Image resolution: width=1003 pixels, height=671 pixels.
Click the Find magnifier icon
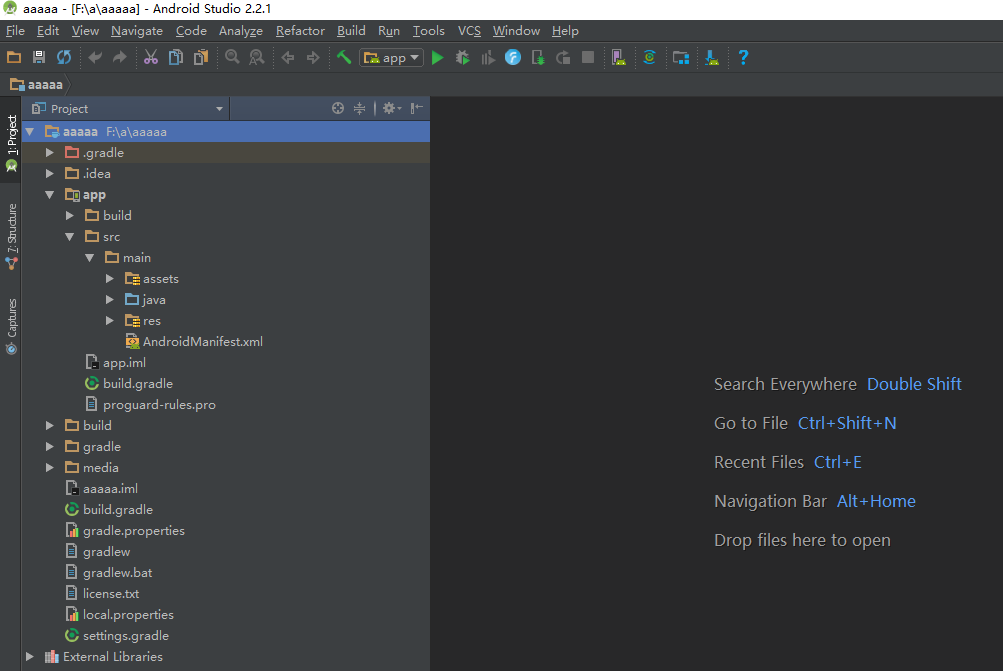(232, 58)
